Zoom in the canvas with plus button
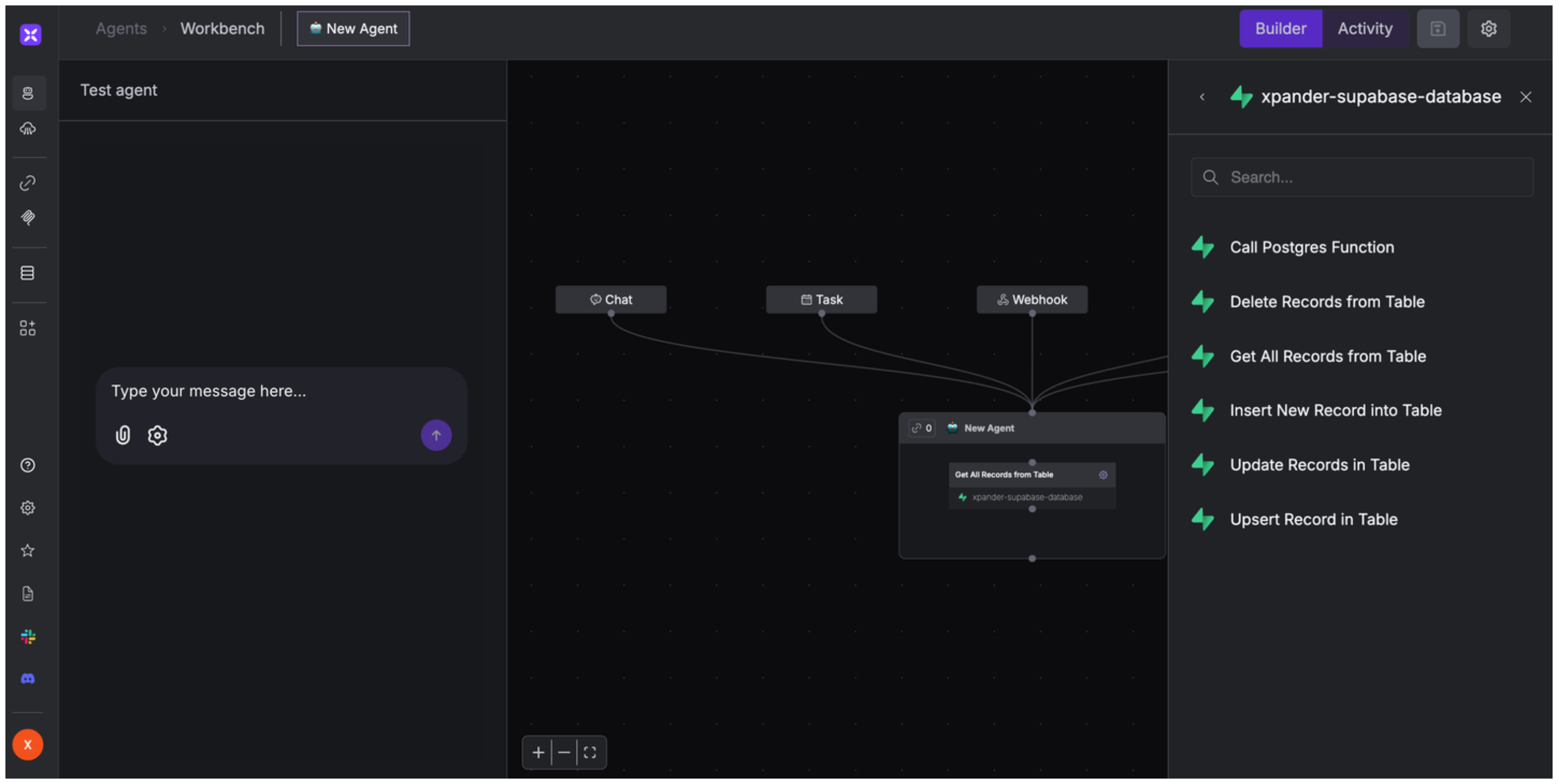The width and height of the screenshot is (1558, 784). (538, 753)
